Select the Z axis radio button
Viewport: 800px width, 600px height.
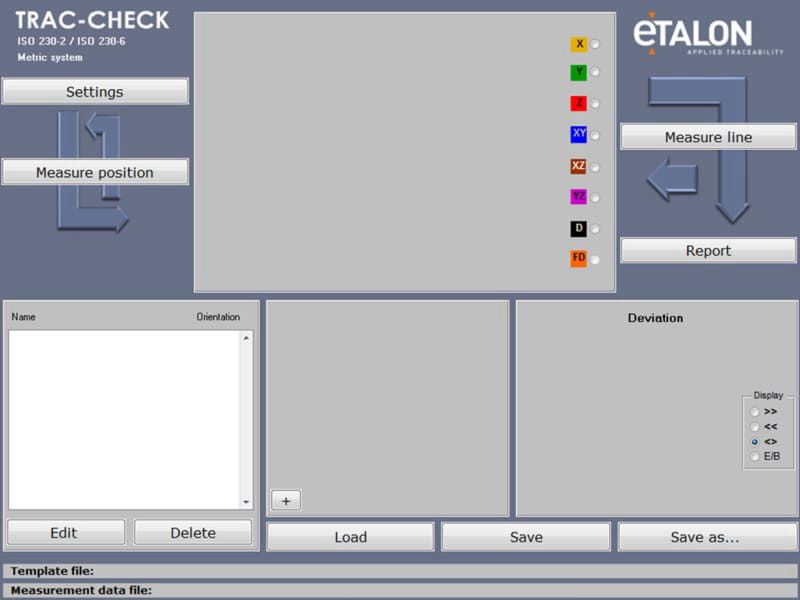click(x=595, y=104)
